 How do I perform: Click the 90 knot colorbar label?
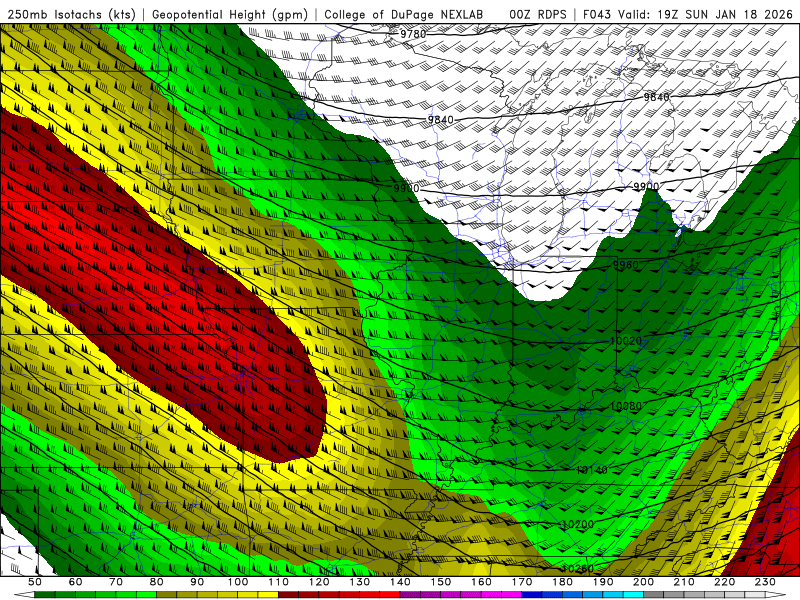coord(197,582)
